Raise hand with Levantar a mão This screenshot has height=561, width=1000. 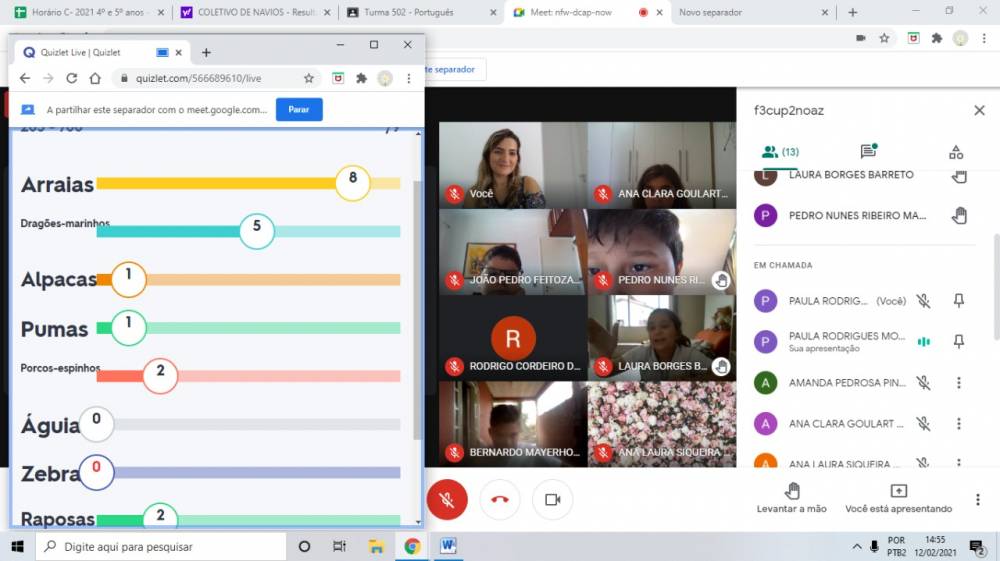tap(792, 497)
